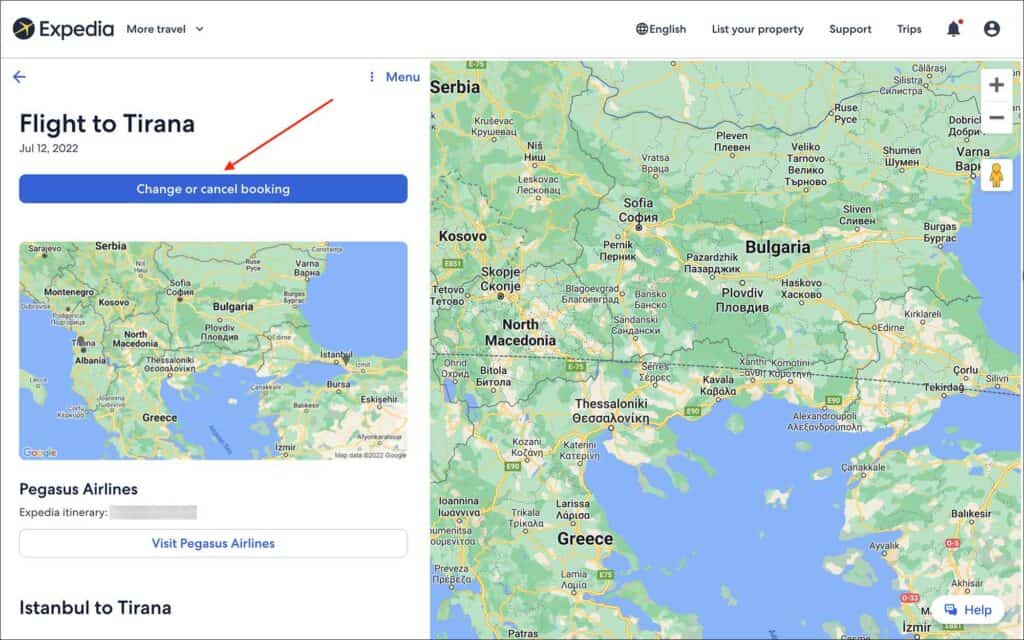The height and width of the screenshot is (640, 1024).
Task: Click the large Greece label on the big map
Action: click(584, 539)
